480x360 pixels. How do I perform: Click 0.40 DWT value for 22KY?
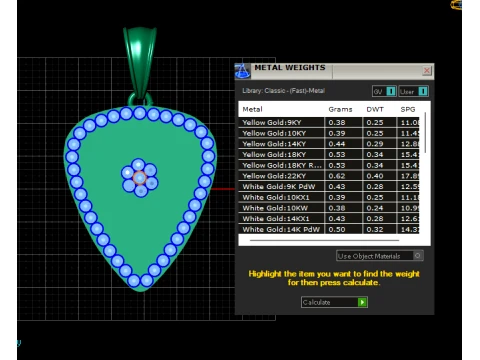tap(375, 176)
